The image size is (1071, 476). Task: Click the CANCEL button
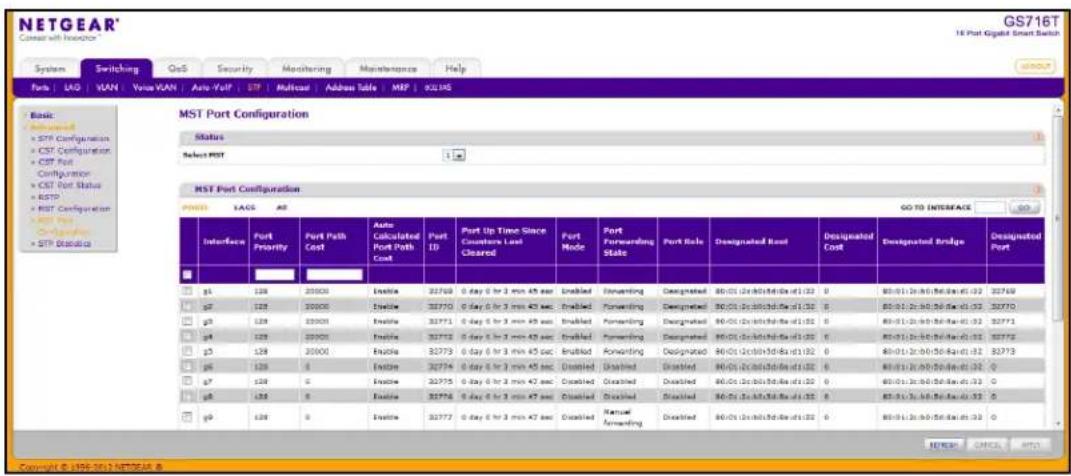pos(986,445)
